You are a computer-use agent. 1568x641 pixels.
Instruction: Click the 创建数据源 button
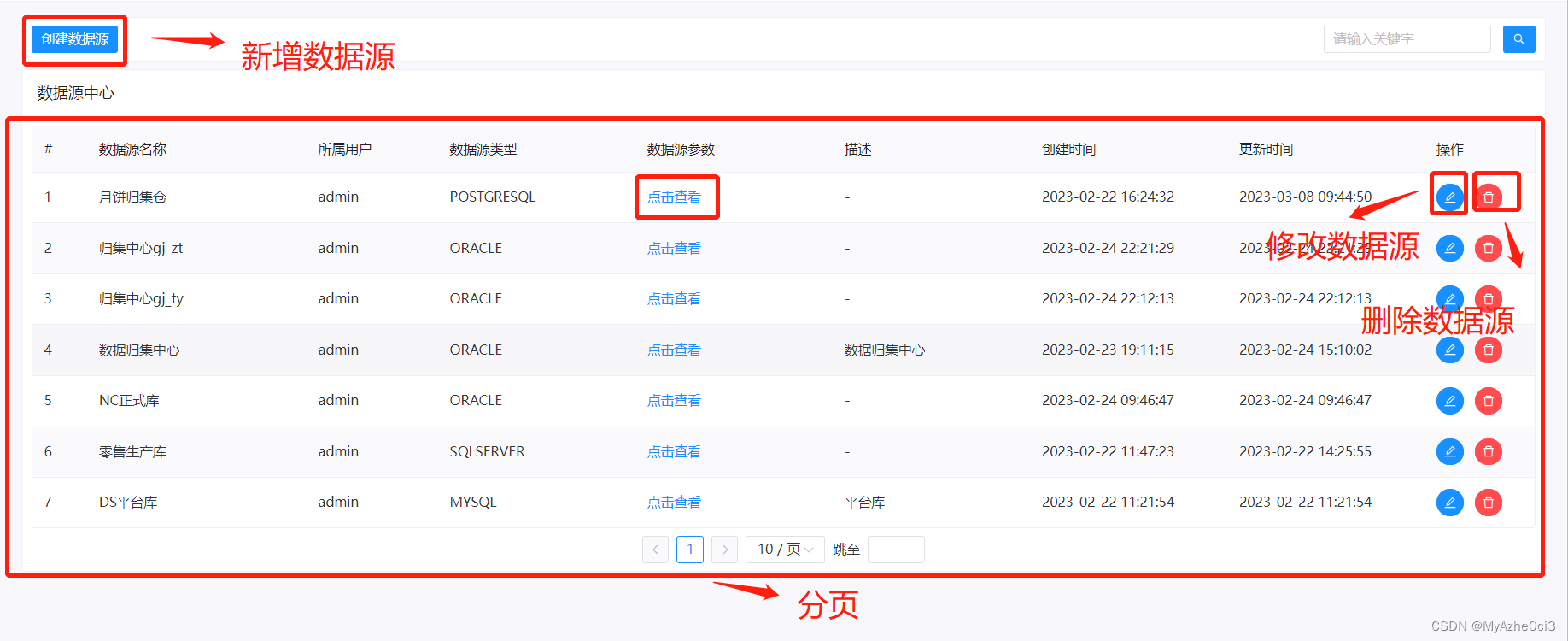(74, 39)
